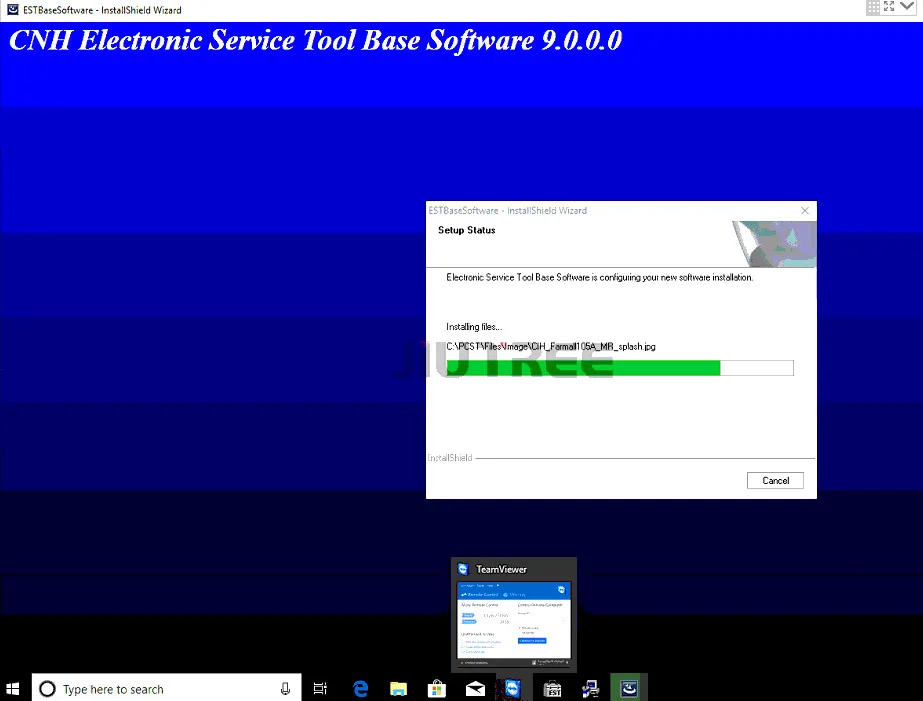The height and width of the screenshot is (701, 923).
Task: Open the Mail app from taskbar
Action: click(475, 688)
